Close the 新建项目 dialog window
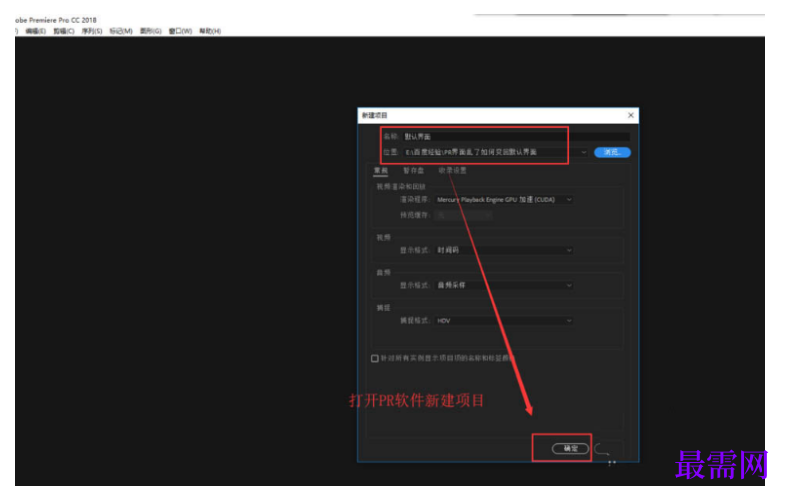The image size is (787, 496). tap(630, 115)
